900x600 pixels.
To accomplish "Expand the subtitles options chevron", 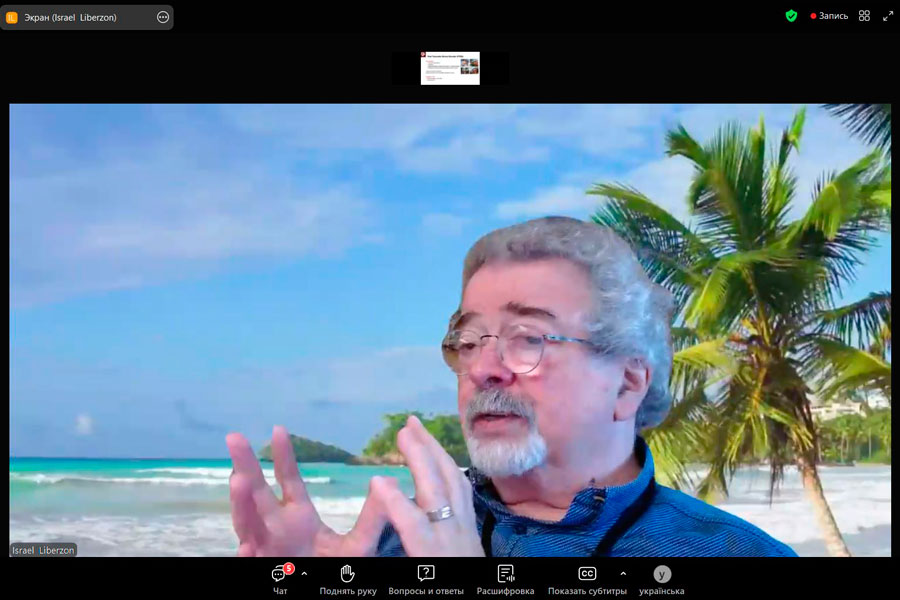I will tap(623, 574).
